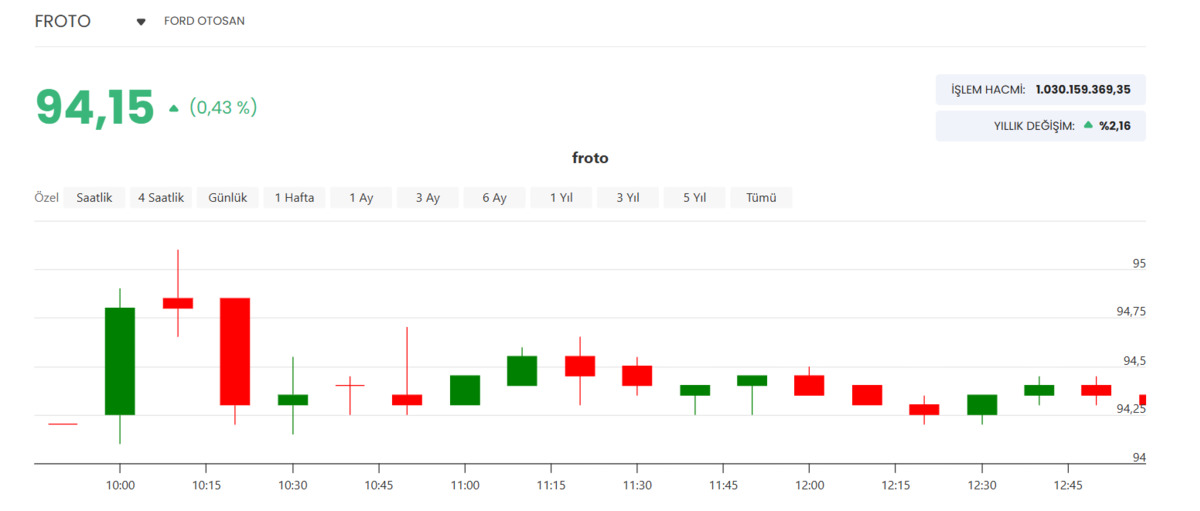
Task: Choose the 5 Yıl period
Action: (x=695, y=198)
